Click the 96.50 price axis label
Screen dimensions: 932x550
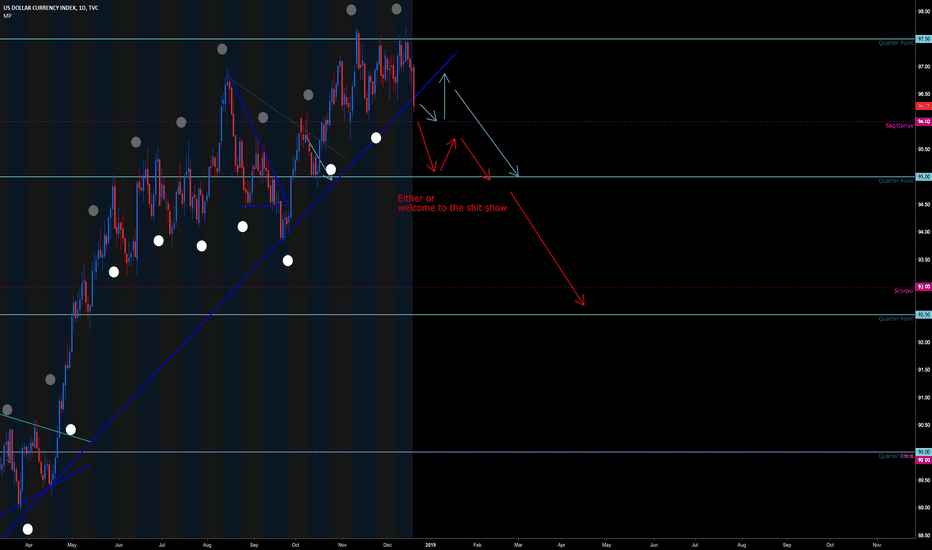pos(924,94)
